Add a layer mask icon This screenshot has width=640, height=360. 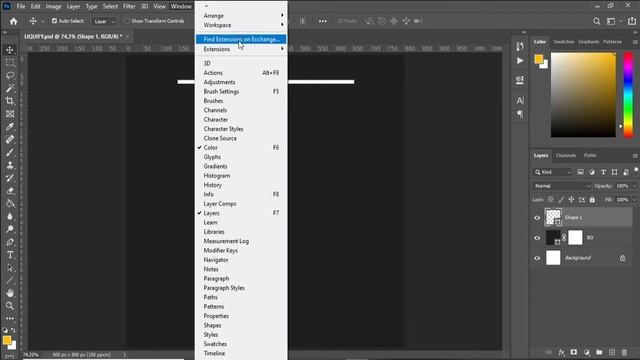574,352
